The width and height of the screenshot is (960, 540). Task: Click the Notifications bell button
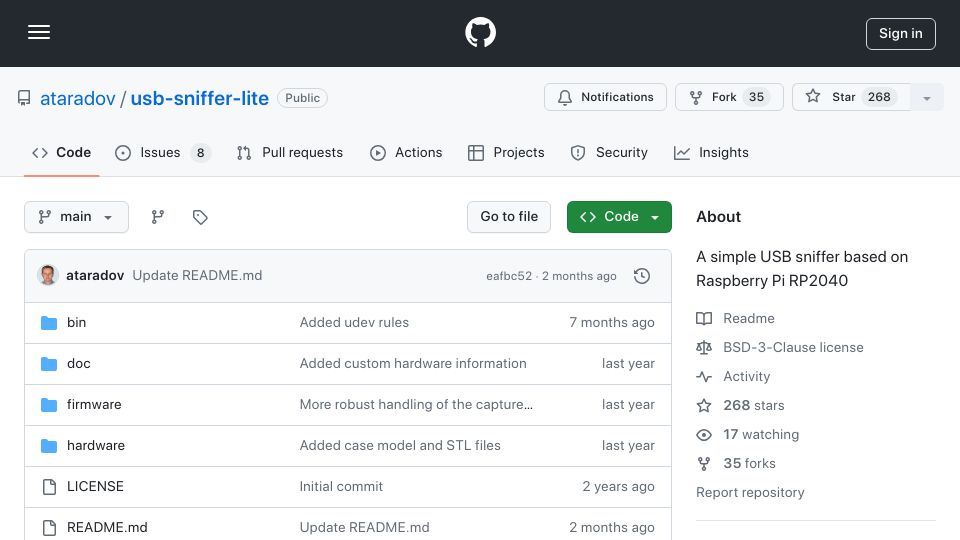[x=606, y=97]
